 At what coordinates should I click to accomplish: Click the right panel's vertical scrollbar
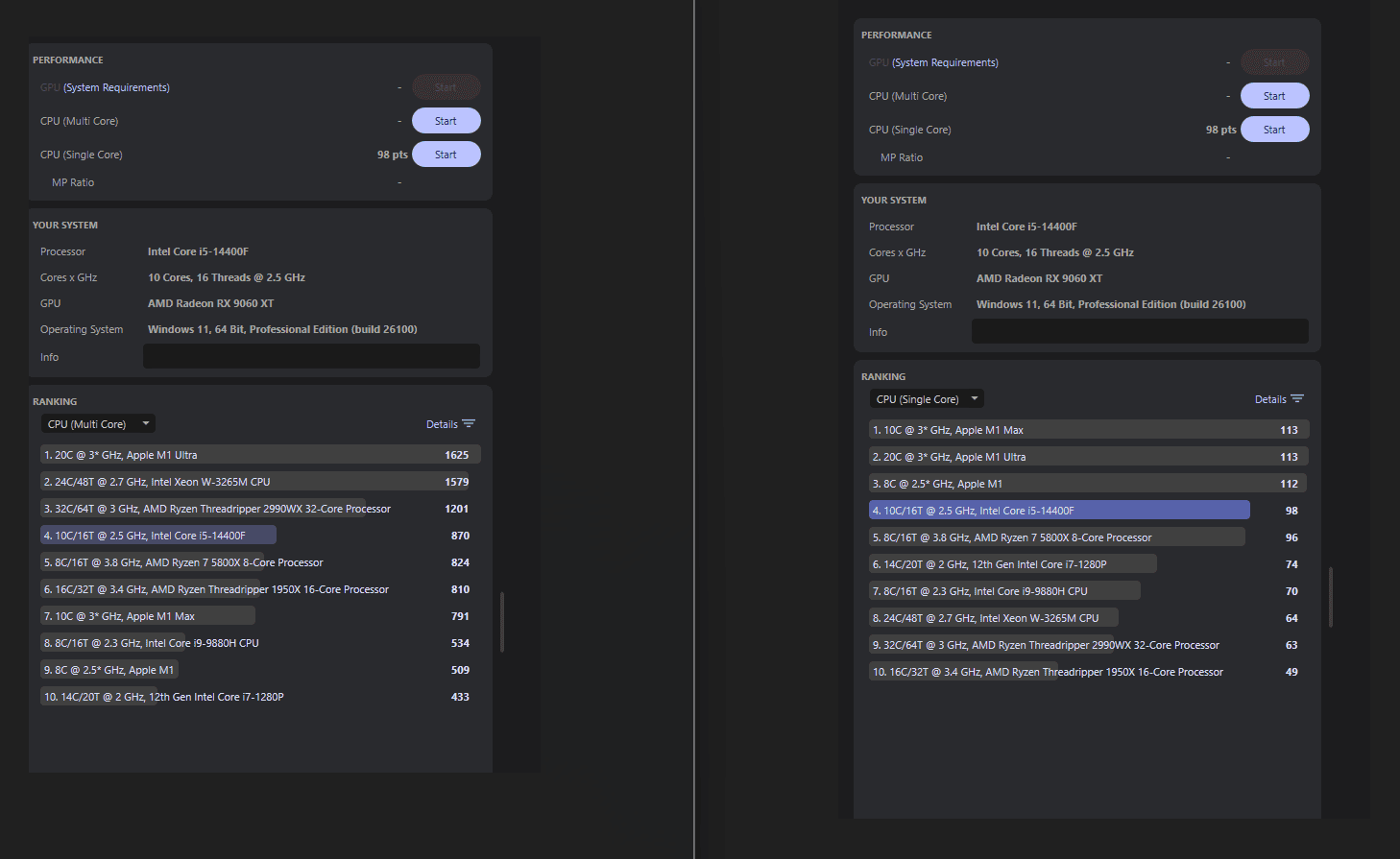[x=1331, y=597]
